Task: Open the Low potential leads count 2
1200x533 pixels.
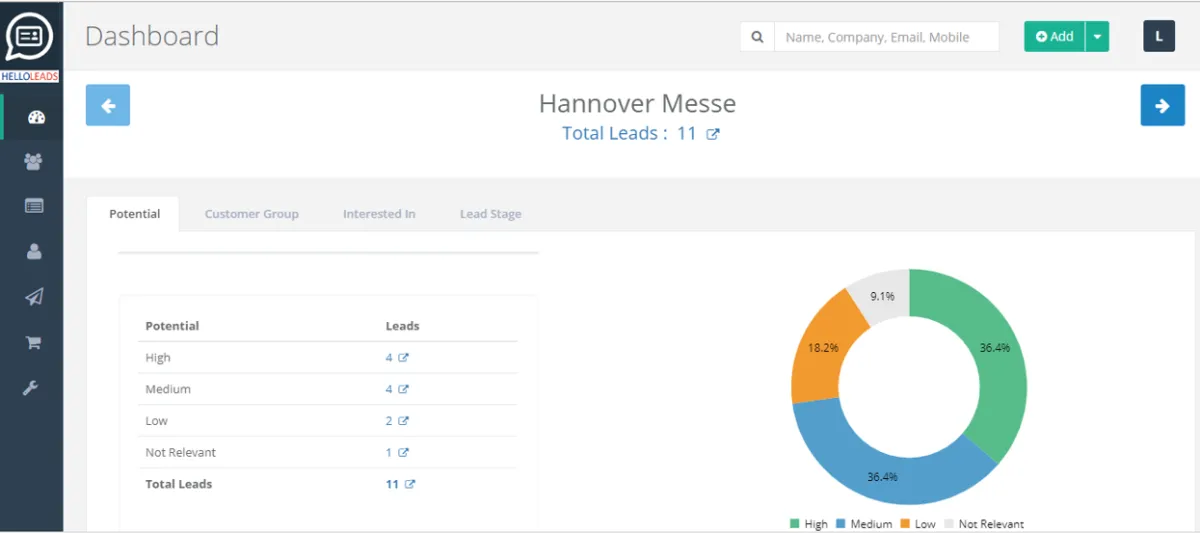Action: click(x=389, y=421)
